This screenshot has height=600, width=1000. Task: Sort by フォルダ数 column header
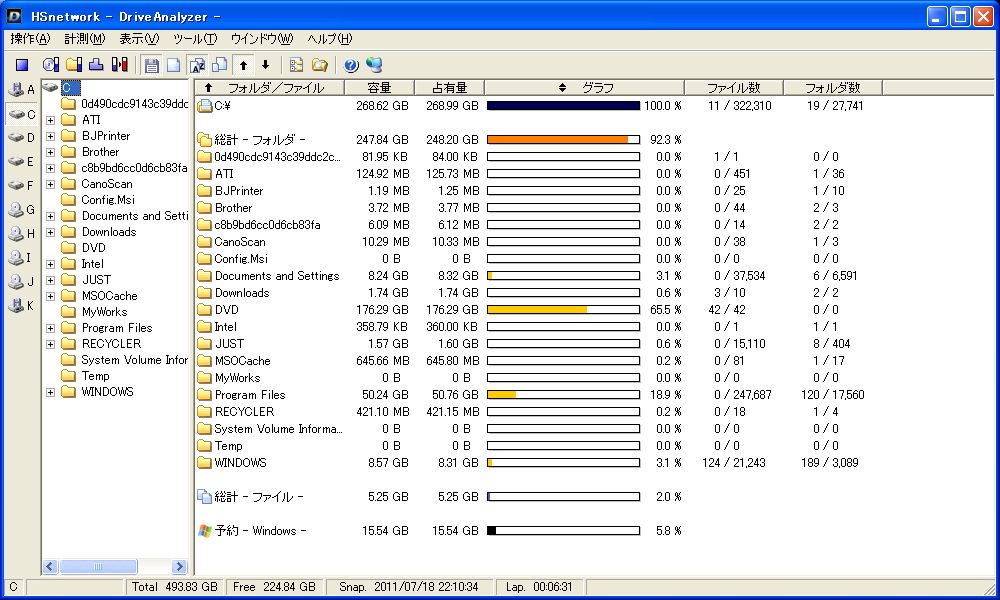[x=833, y=87]
